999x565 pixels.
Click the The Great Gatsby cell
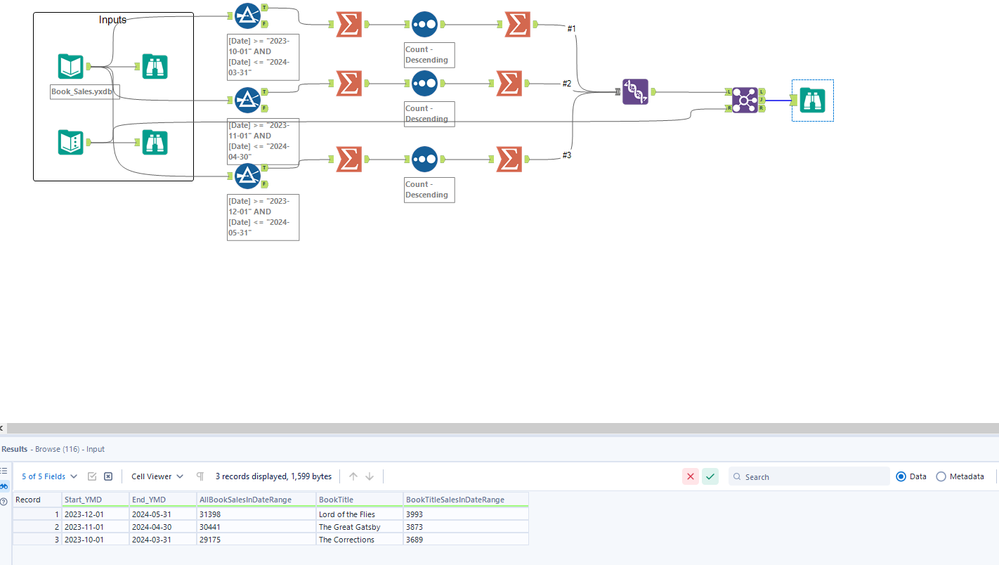(359, 527)
